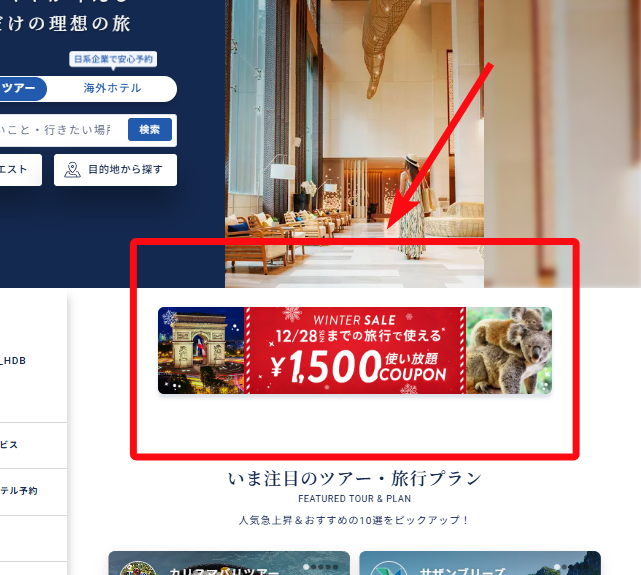This screenshot has width=641, height=575.
Task: Open the カリスマバリツアー tour card
Action: (x=229, y=563)
